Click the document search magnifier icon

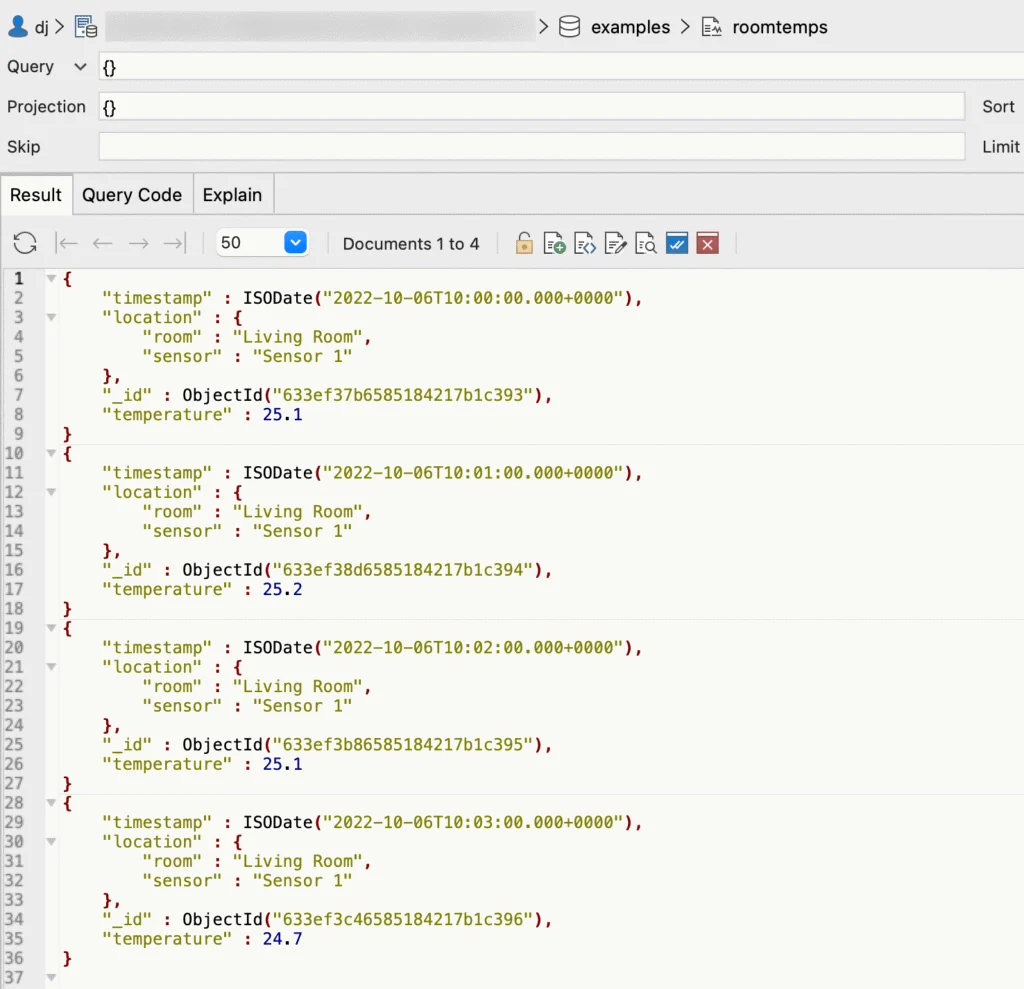[646, 244]
